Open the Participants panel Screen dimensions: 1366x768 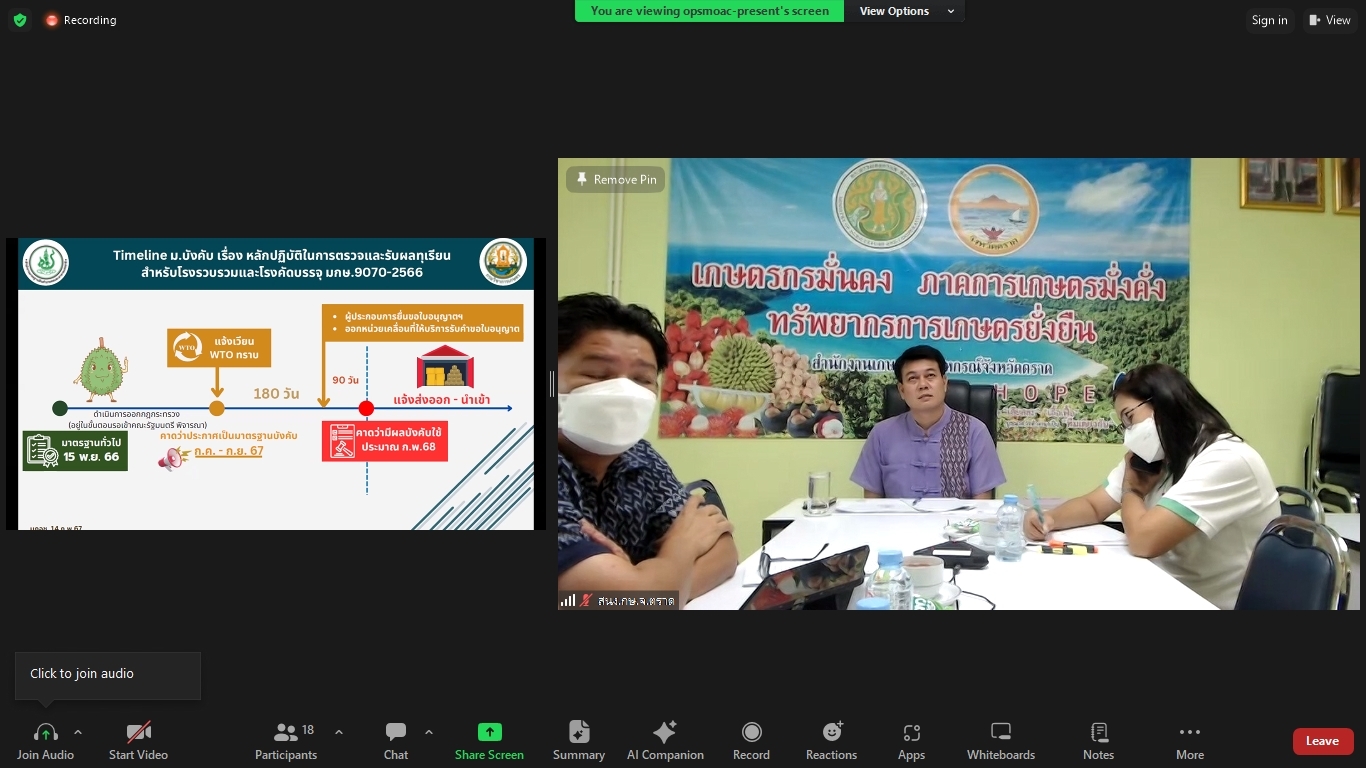pos(286,741)
